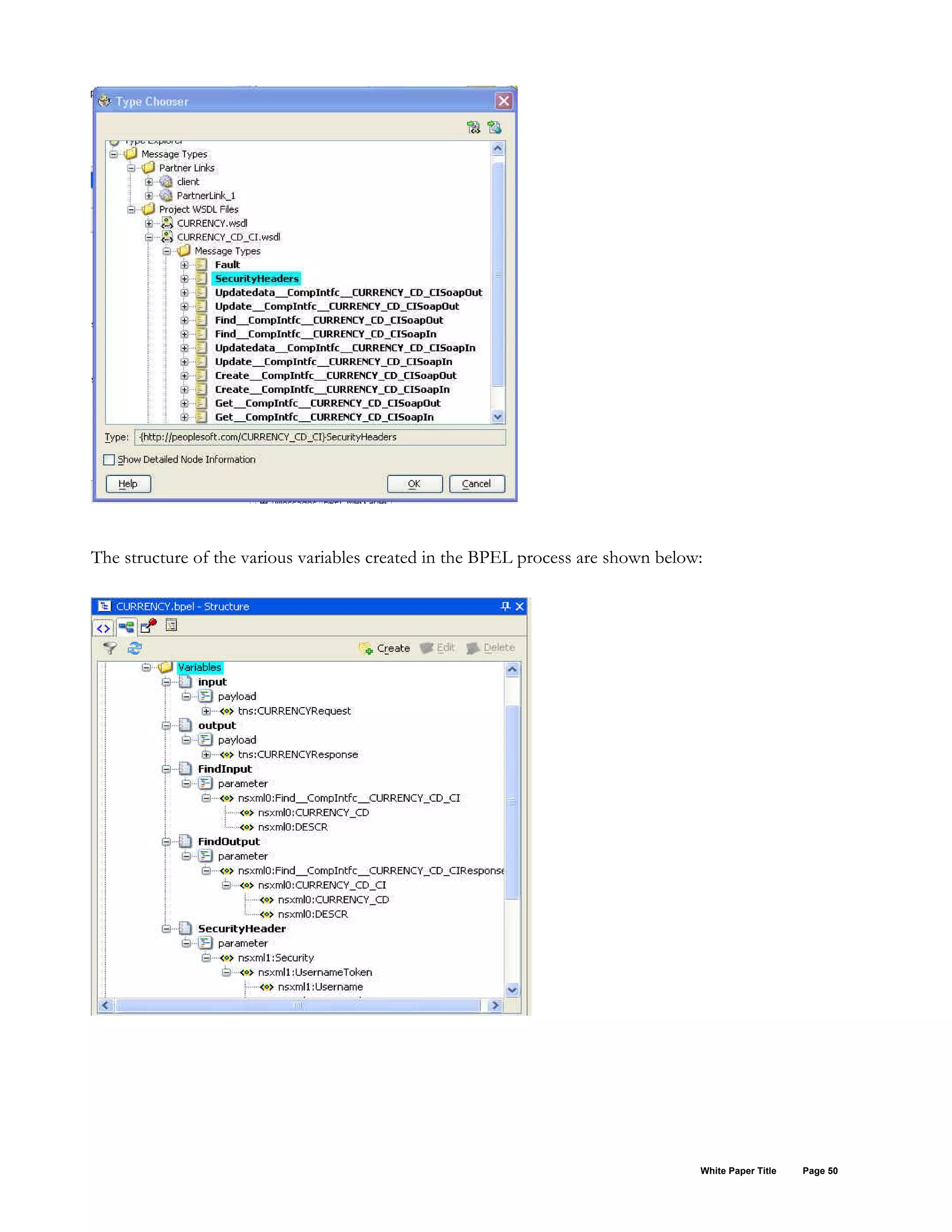Click Type Chooser tree scroll-up arrow
Screen dimensions: 952x1232
[497, 149]
